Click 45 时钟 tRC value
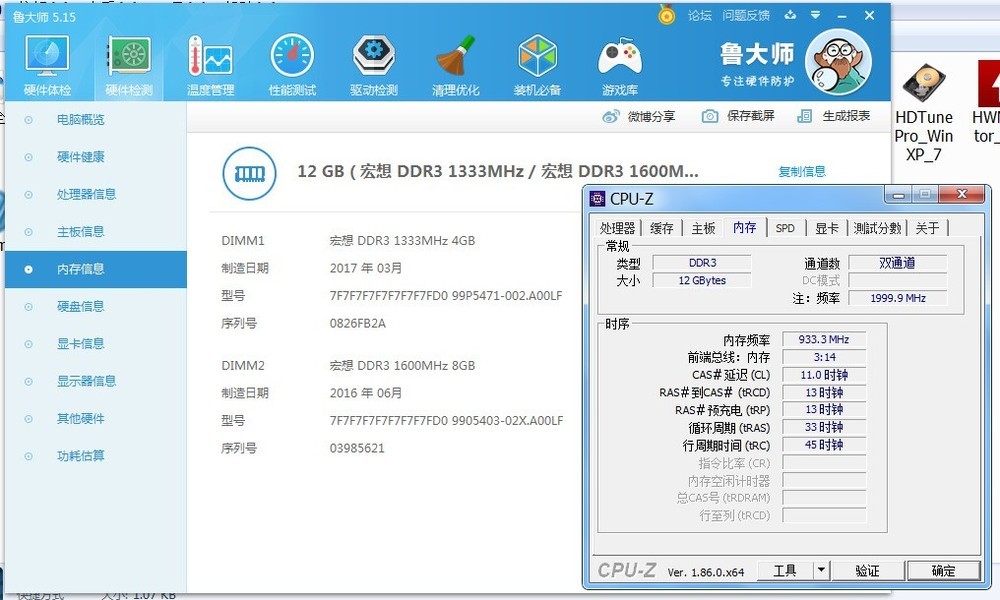Screen dimensions: 1000x600 click(824, 445)
